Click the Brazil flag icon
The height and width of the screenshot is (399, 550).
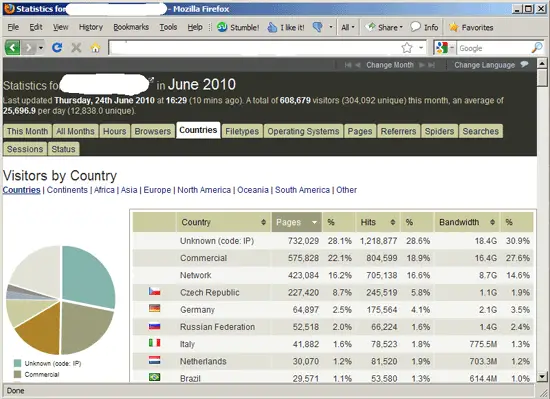[x=154, y=377]
